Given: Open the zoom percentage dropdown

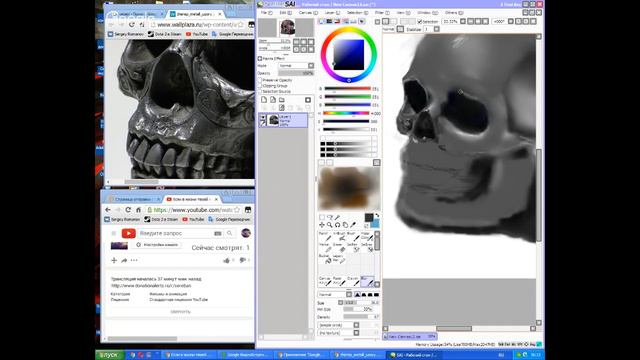Looking at the screenshot, I should click(463, 21).
